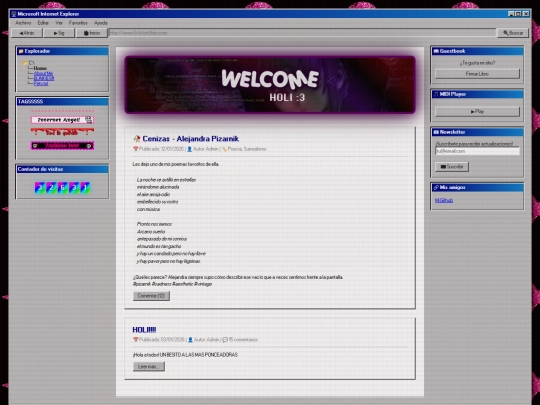Open the HOLI!!!! post title

pos(144,330)
